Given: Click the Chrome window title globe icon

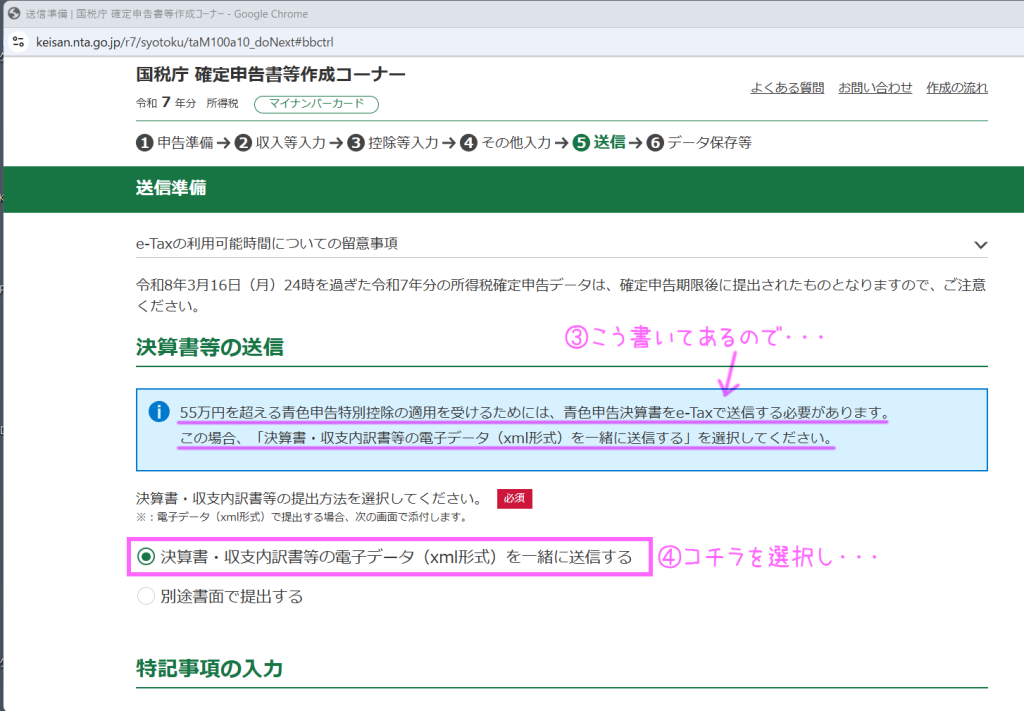Looking at the screenshot, I should tap(13, 14).
